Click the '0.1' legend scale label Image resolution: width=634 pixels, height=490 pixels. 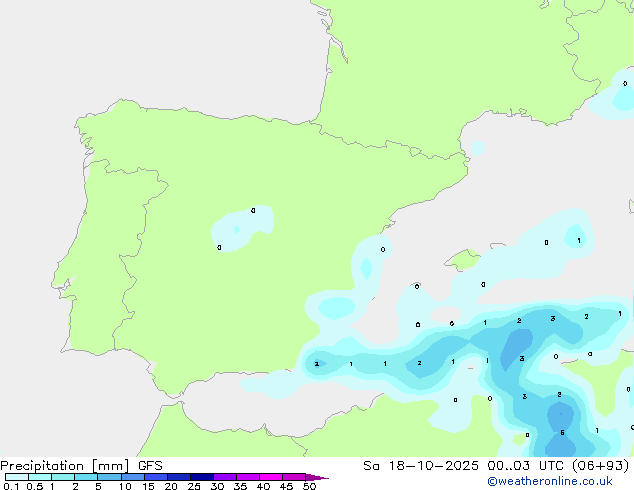pos(11,486)
